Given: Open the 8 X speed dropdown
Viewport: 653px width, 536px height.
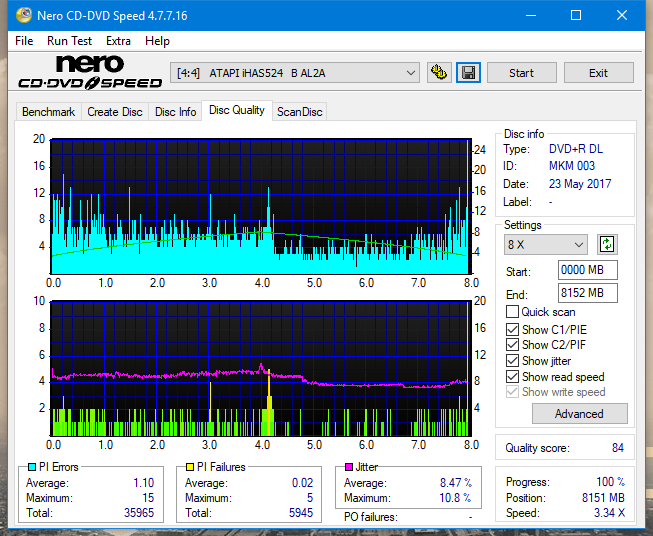Looking at the screenshot, I should coord(546,244).
